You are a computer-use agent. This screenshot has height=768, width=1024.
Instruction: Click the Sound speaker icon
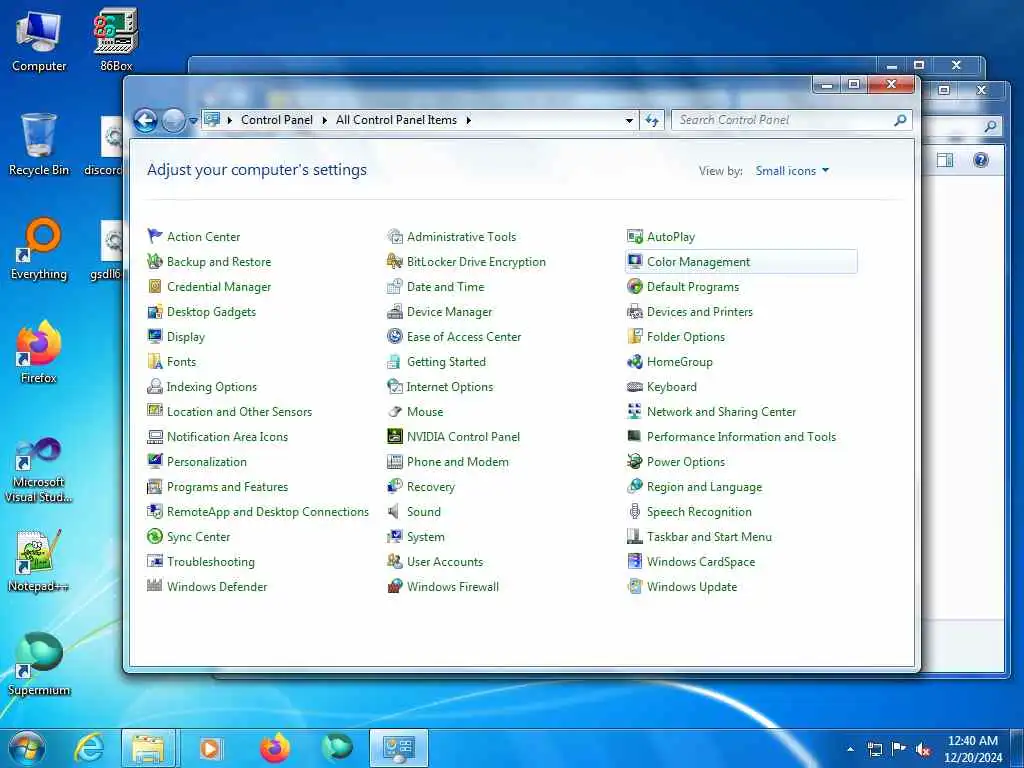pyautogui.click(x=394, y=511)
